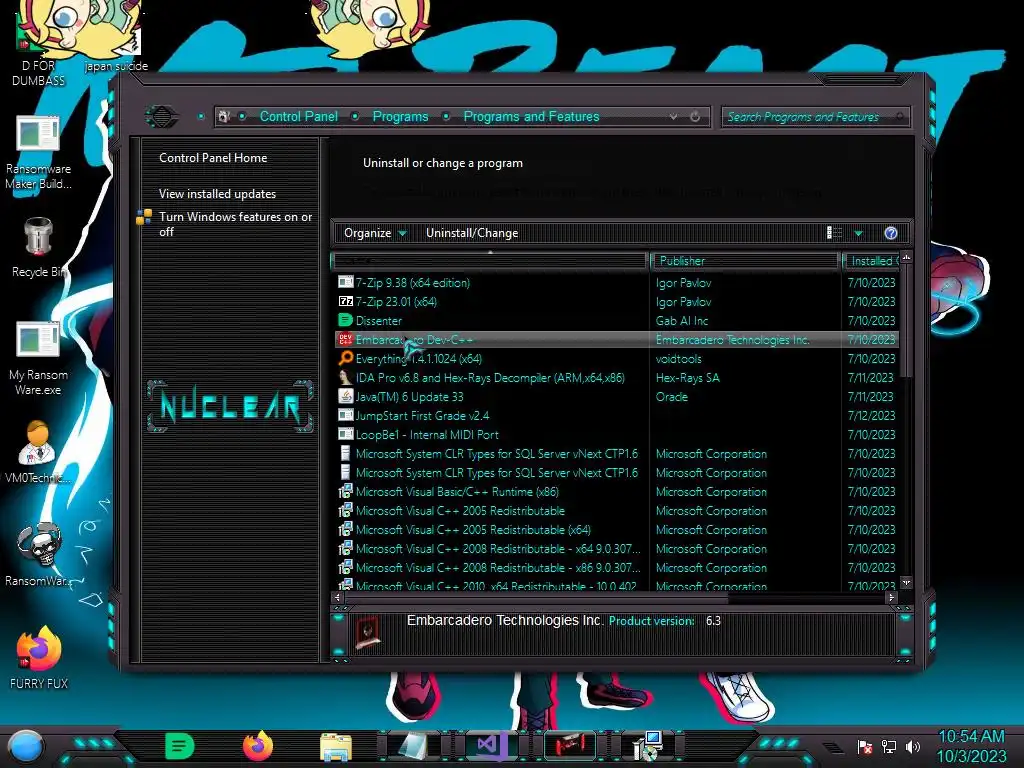
Task: Click the volume speaker tray icon
Action: click(912, 746)
